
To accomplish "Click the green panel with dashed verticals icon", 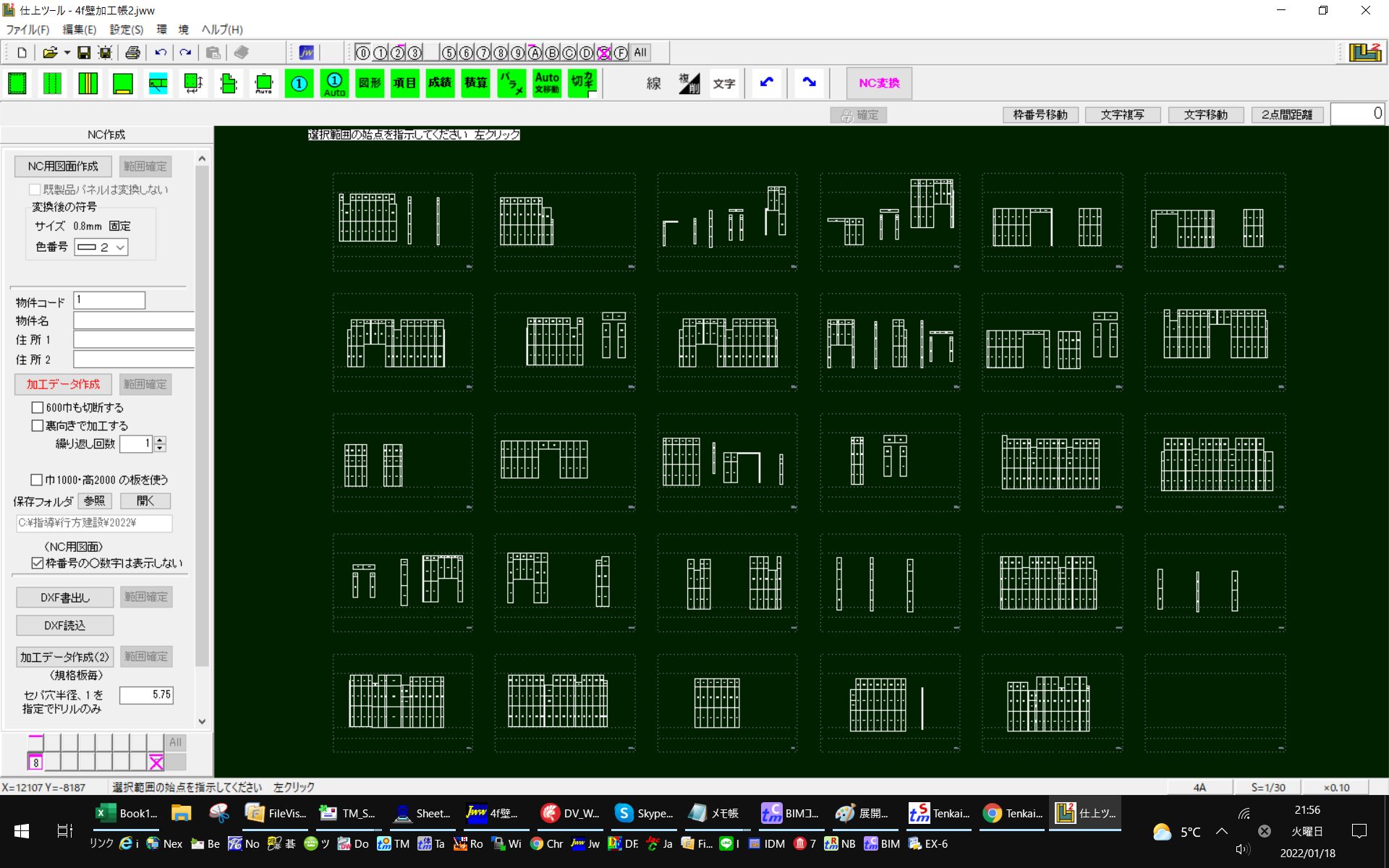I will click(x=53, y=83).
